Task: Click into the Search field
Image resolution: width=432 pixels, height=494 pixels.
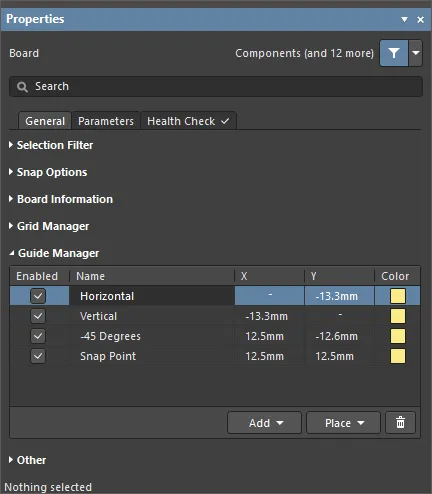Action: pyautogui.click(x=216, y=87)
